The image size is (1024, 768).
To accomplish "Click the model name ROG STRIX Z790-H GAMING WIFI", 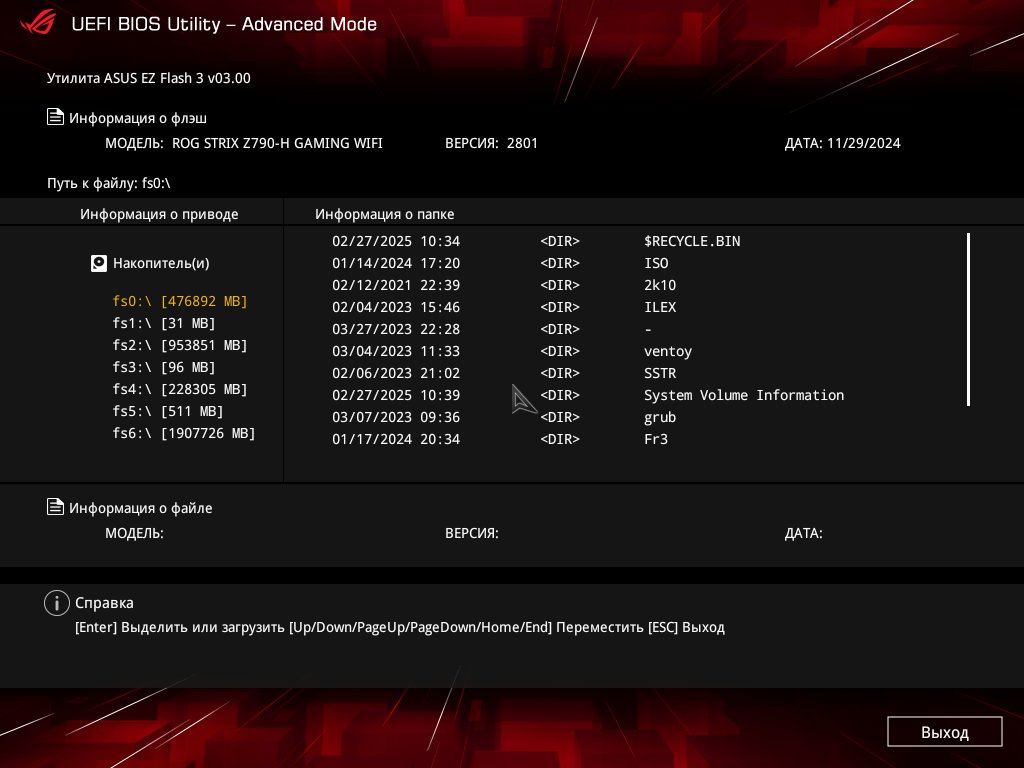I will point(277,143).
